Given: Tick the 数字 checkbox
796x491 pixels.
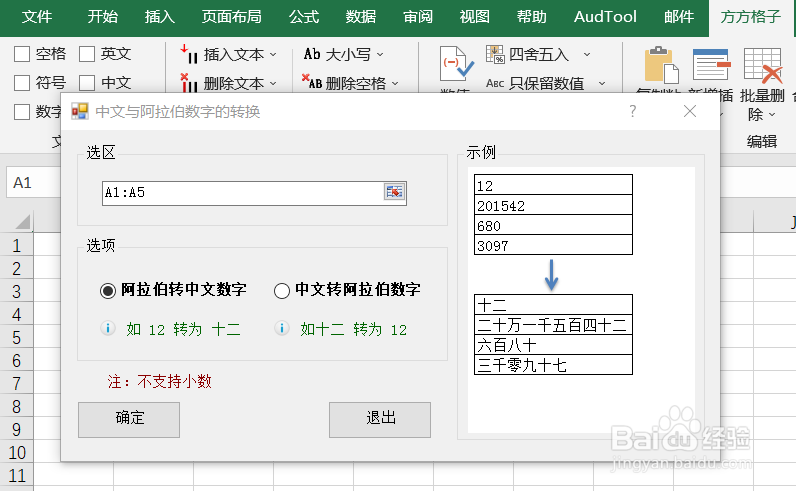Looking at the screenshot, I should pos(22,112).
